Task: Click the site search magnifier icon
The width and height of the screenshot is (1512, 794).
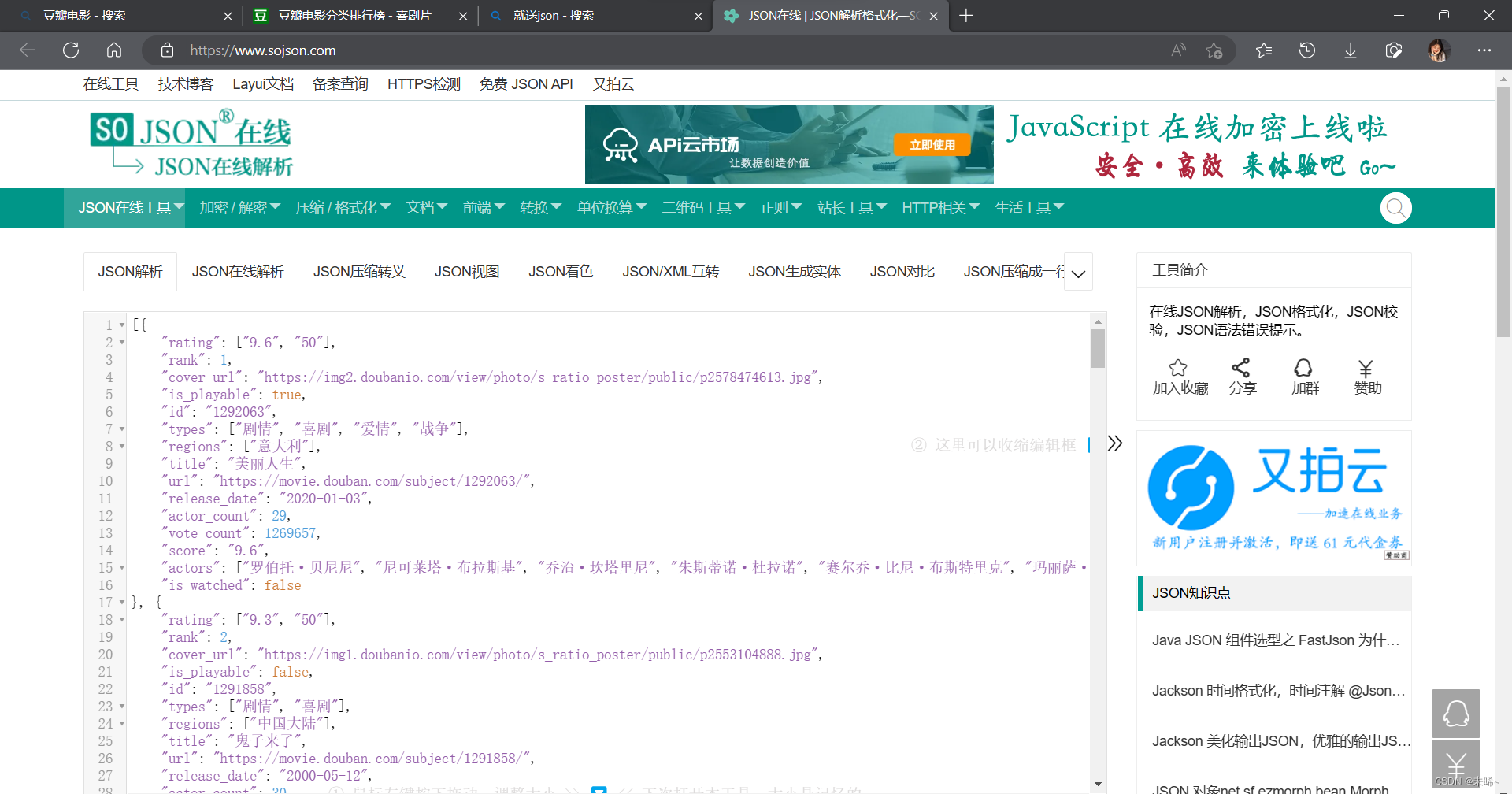Action: pyautogui.click(x=1396, y=208)
